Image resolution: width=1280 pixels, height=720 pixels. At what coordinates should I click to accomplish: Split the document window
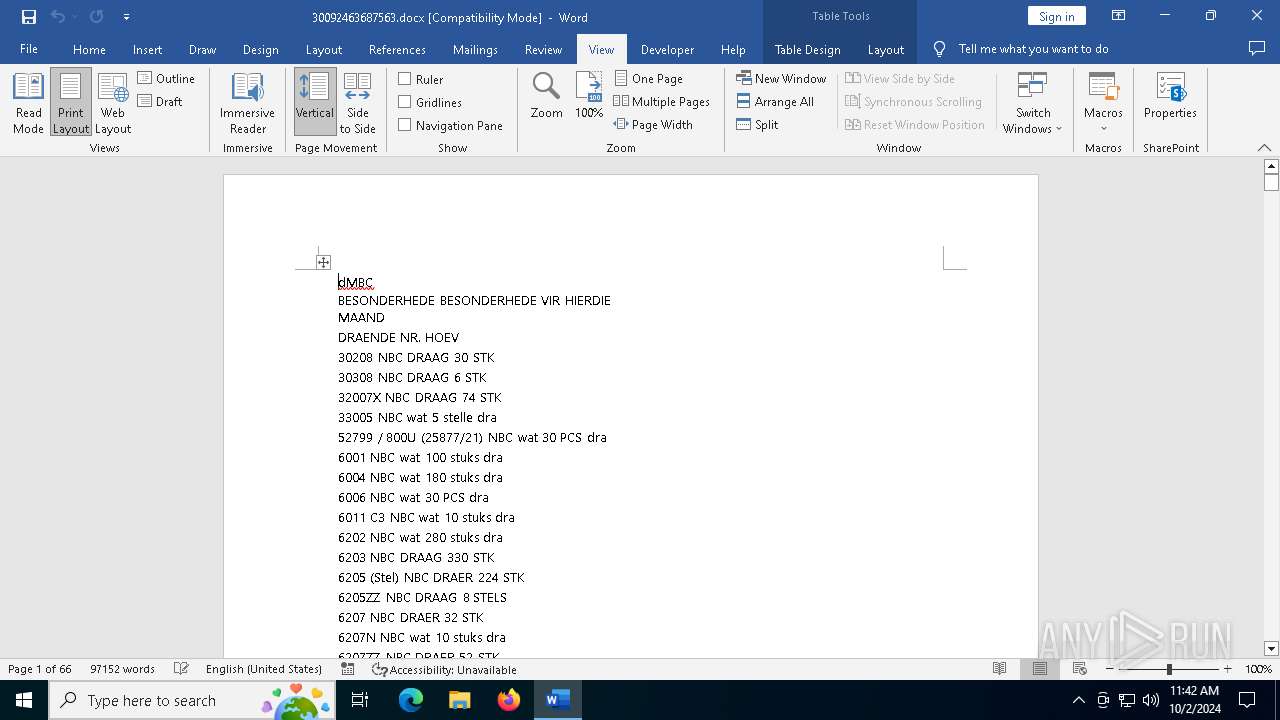click(757, 124)
